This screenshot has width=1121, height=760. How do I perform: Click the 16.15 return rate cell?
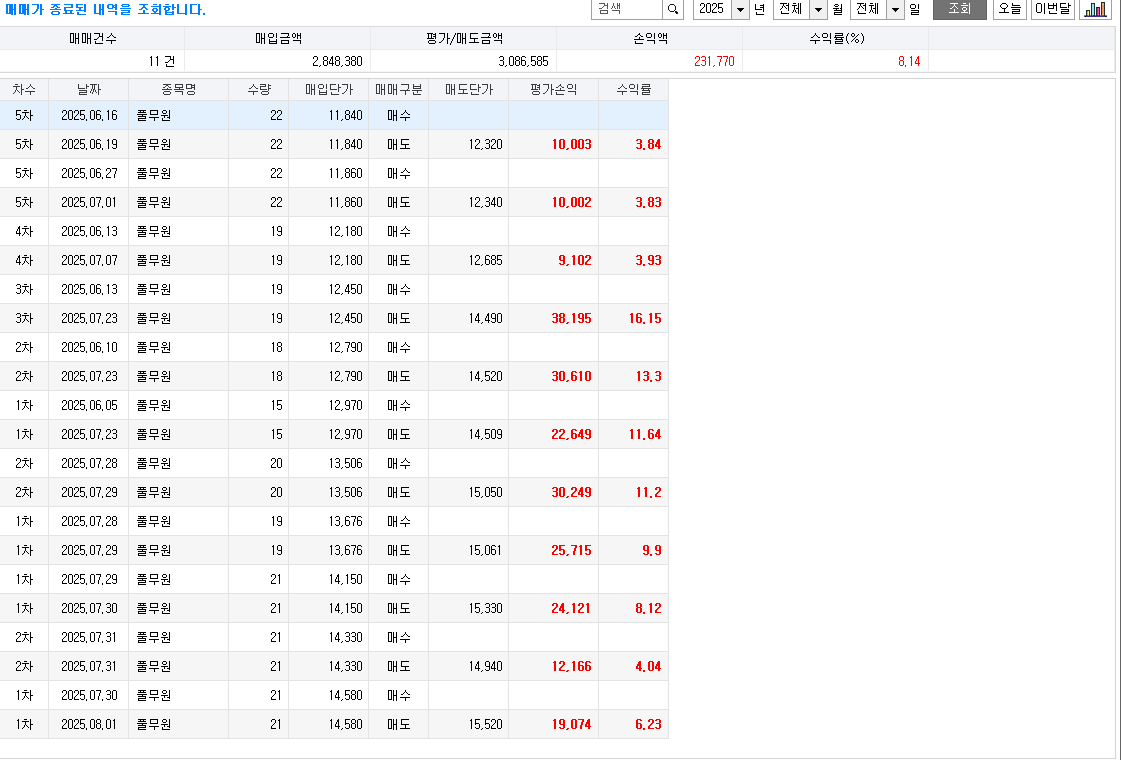tap(645, 318)
